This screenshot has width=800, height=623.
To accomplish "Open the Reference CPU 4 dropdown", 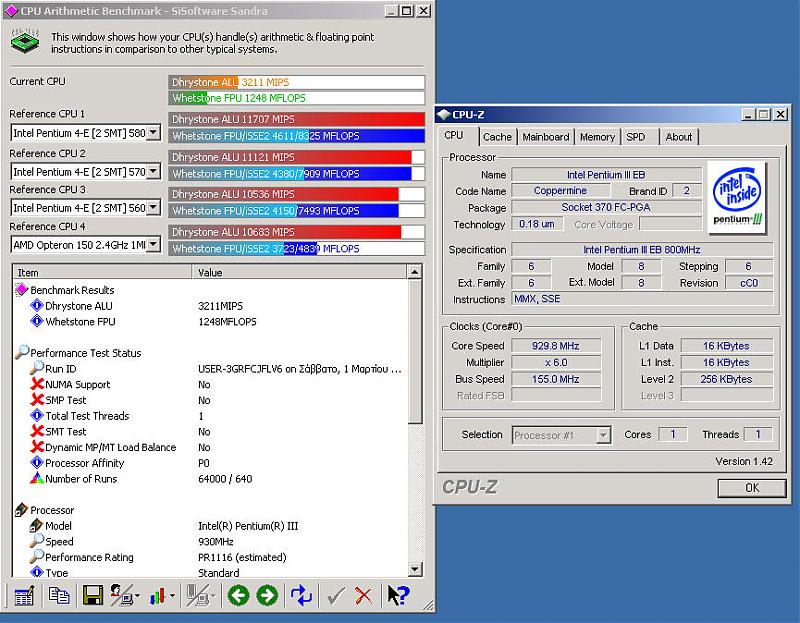I will [x=153, y=245].
